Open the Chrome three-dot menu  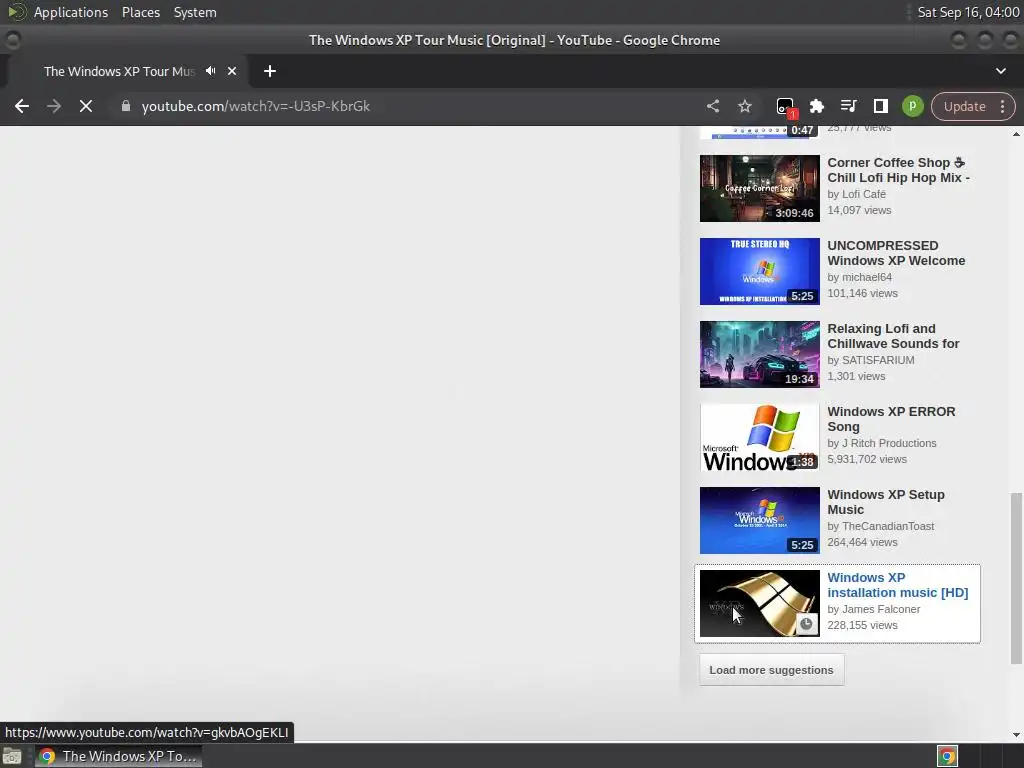1002,106
